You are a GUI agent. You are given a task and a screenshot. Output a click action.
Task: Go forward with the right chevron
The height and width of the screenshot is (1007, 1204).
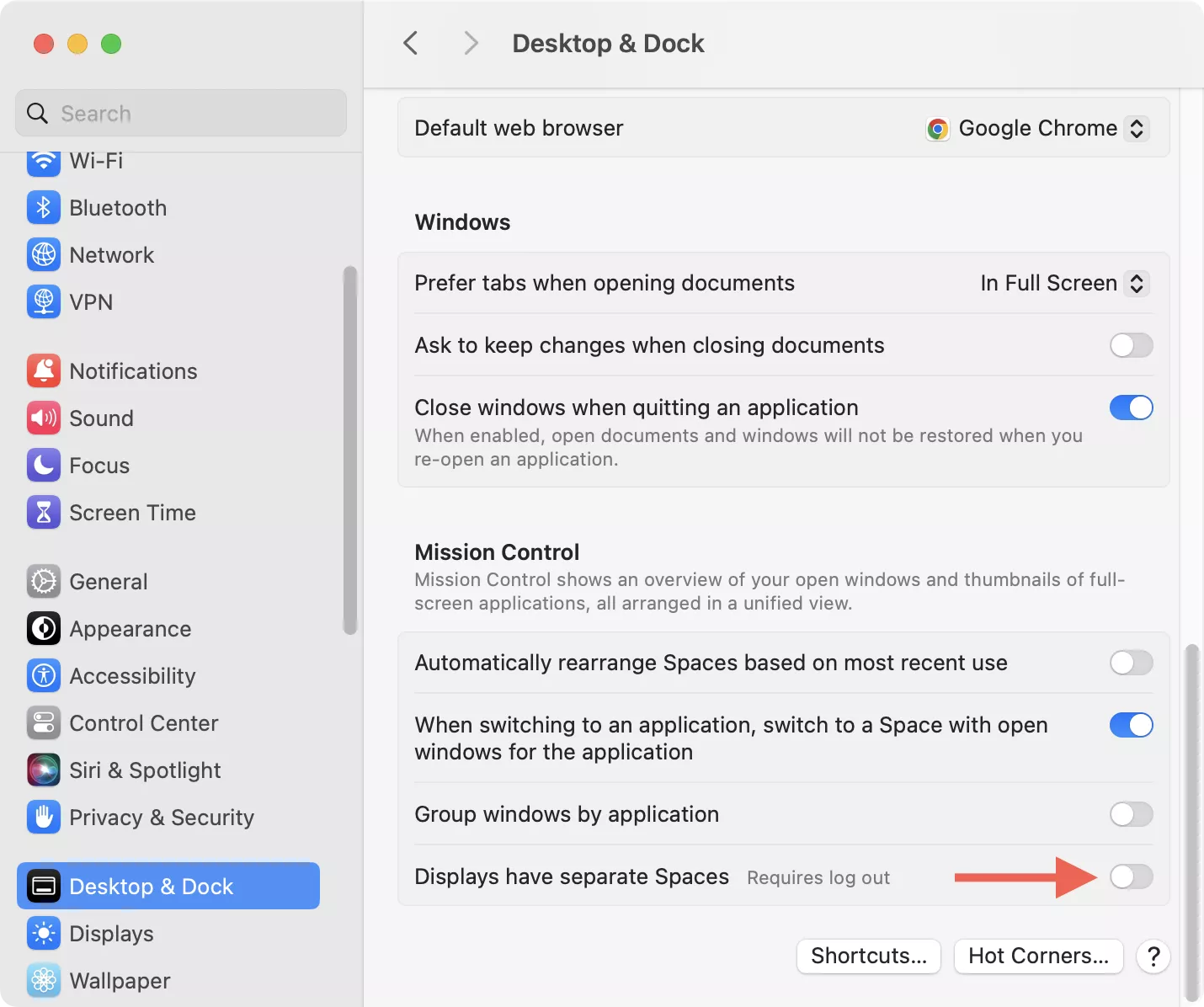(x=471, y=43)
